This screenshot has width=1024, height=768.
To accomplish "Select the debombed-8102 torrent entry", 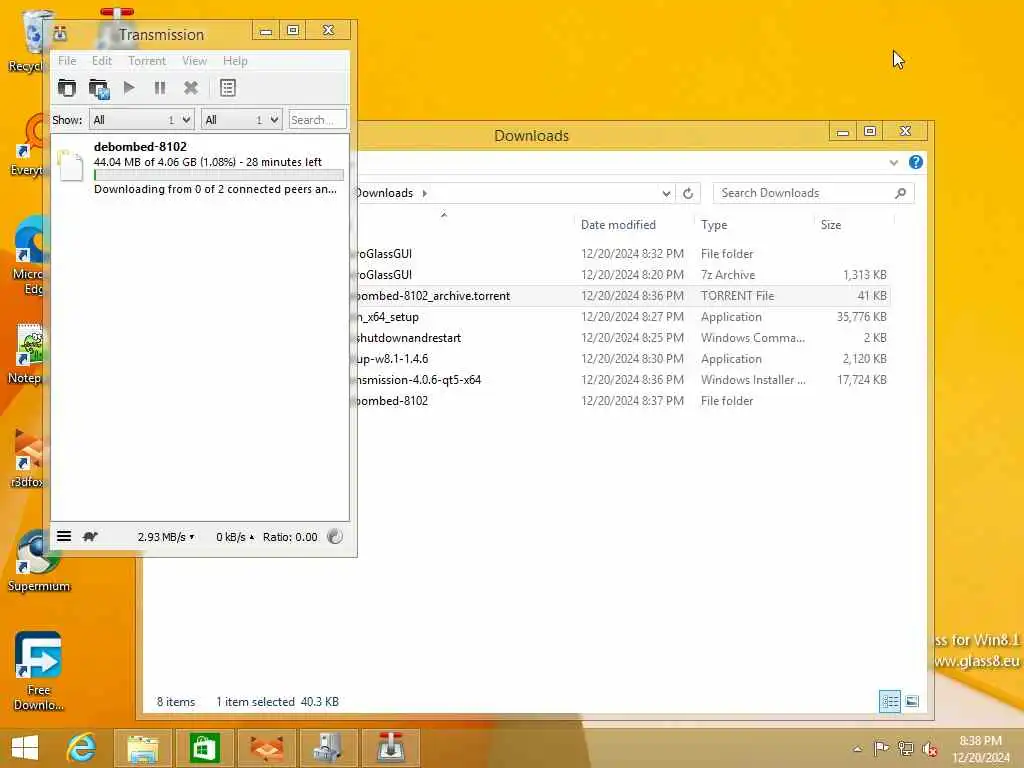I will (x=200, y=167).
